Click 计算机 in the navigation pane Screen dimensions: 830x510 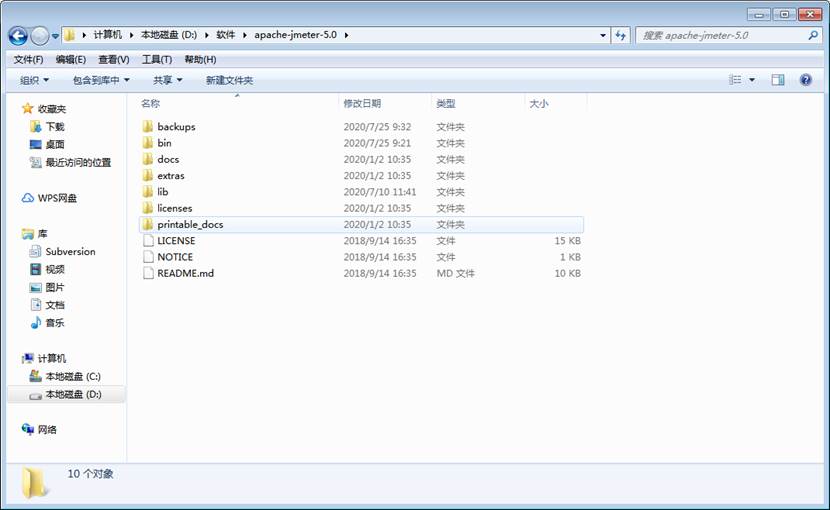pyautogui.click(x=51, y=359)
